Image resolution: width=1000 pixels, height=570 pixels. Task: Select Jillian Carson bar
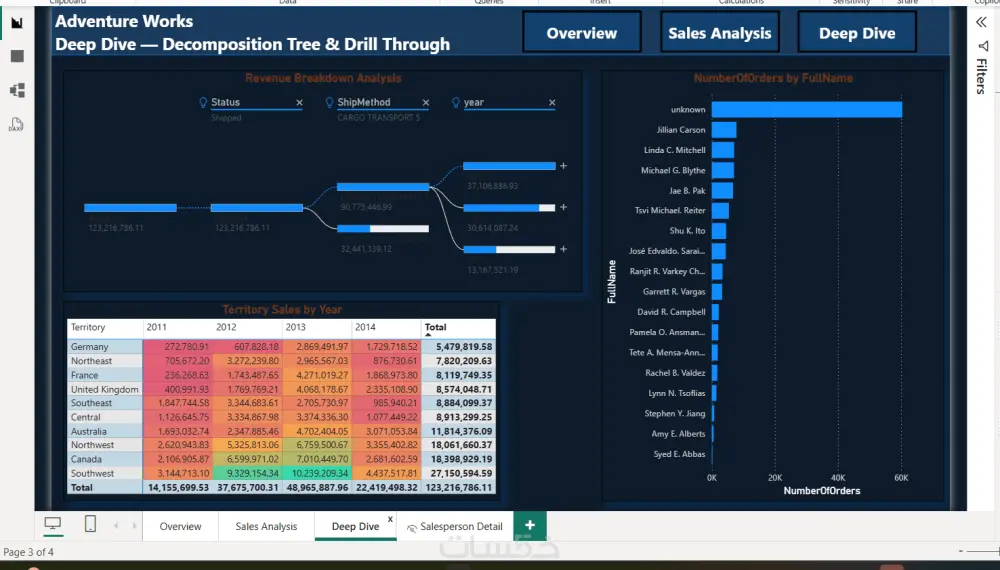pos(724,130)
